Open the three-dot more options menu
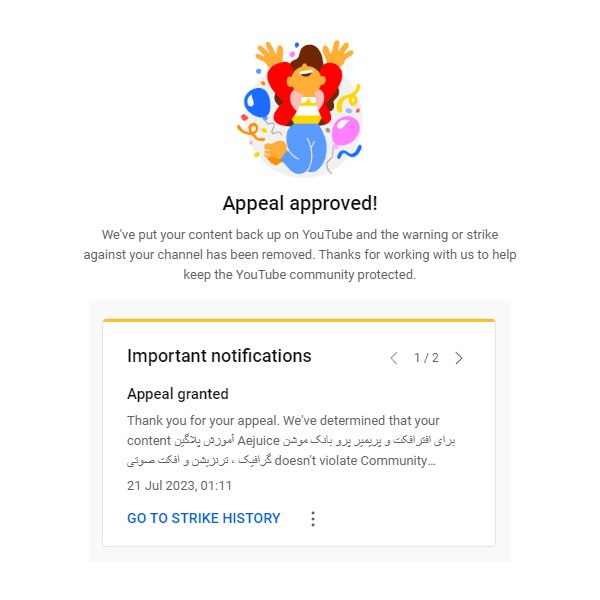The height and width of the screenshot is (600, 600). 313,518
